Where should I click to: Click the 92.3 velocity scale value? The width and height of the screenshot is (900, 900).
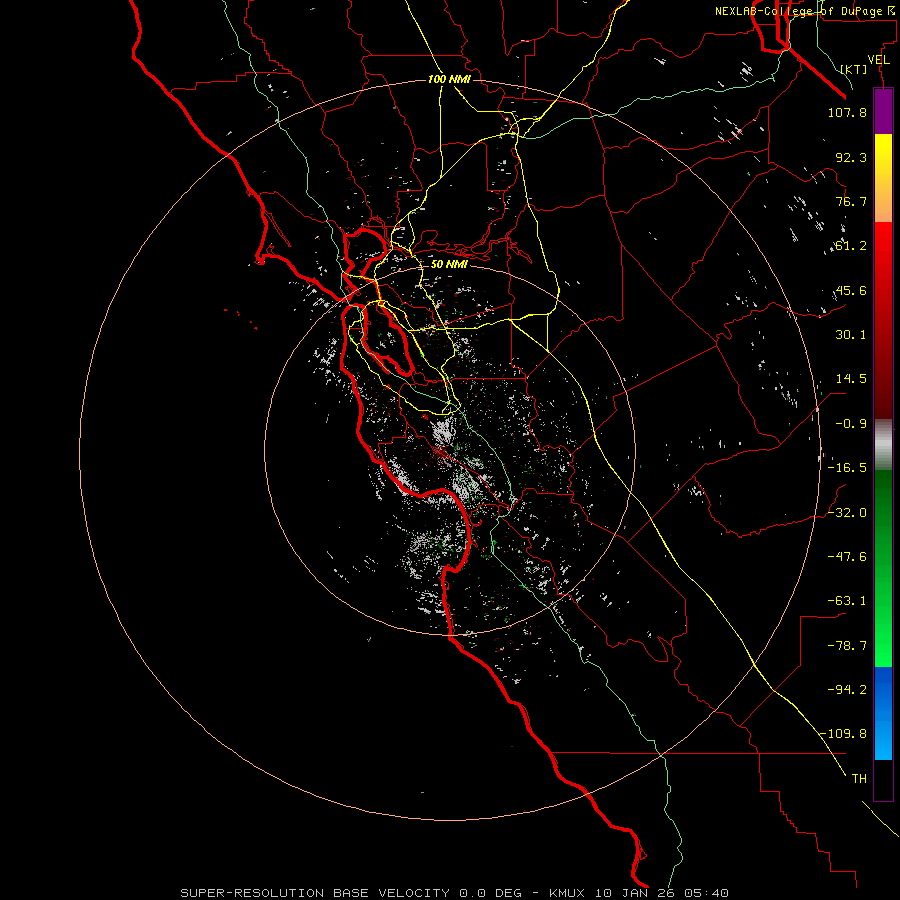851,157
